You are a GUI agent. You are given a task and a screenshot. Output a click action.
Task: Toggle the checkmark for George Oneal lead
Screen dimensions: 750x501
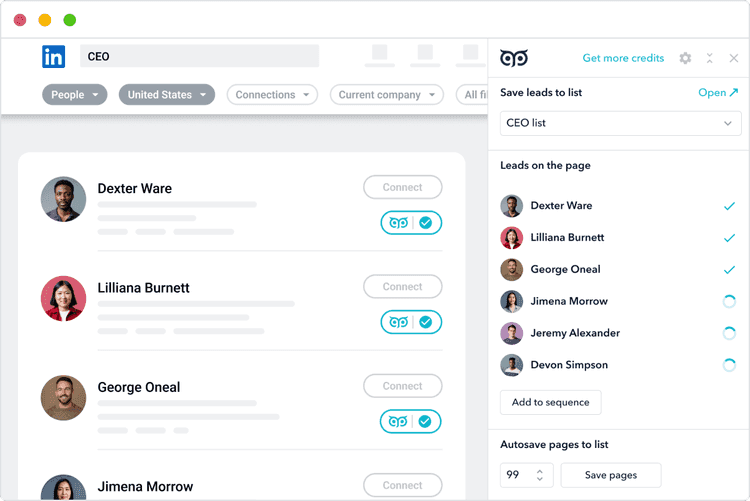729,270
